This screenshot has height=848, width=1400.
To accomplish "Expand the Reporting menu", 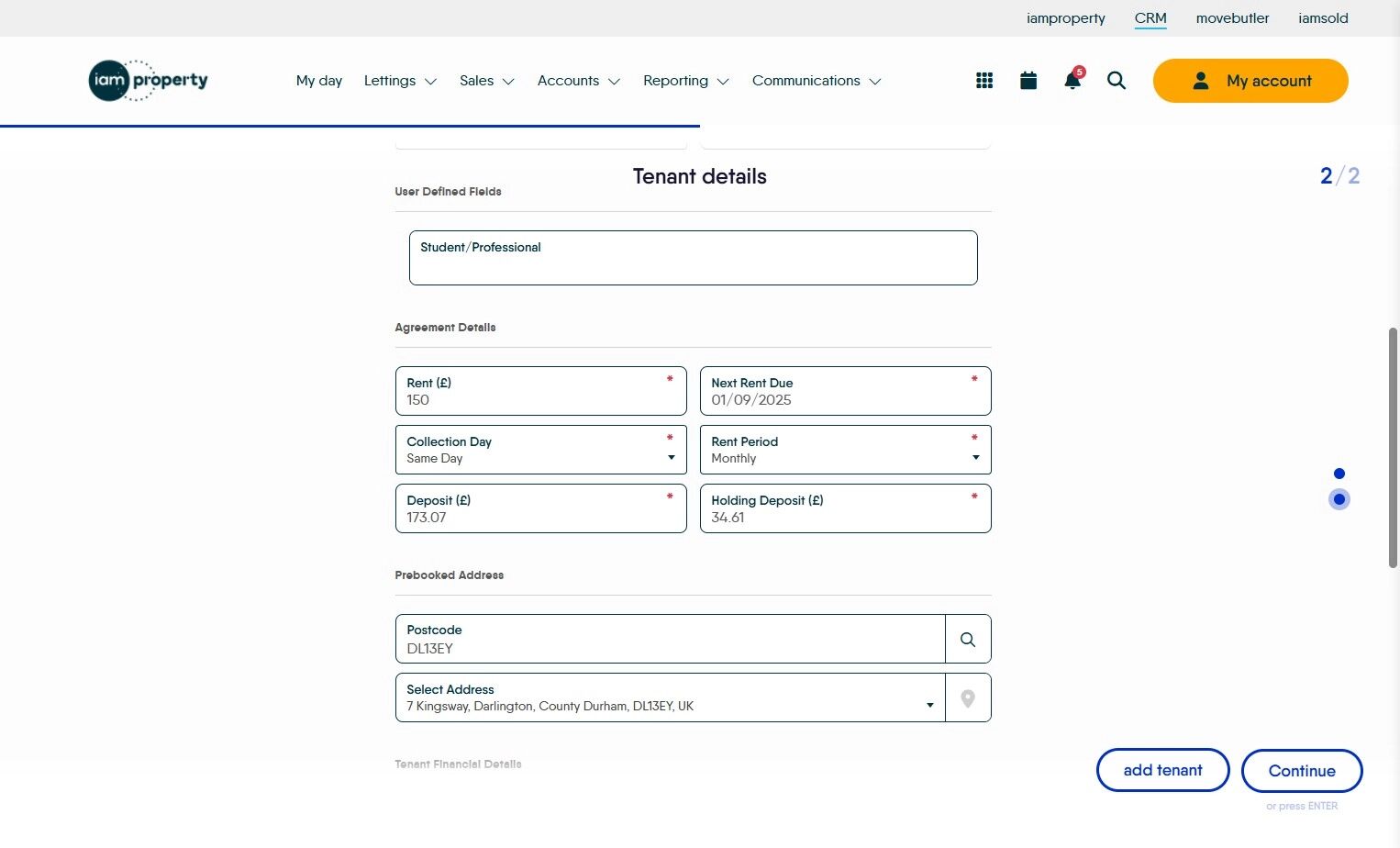I will pyautogui.click(x=685, y=81).
